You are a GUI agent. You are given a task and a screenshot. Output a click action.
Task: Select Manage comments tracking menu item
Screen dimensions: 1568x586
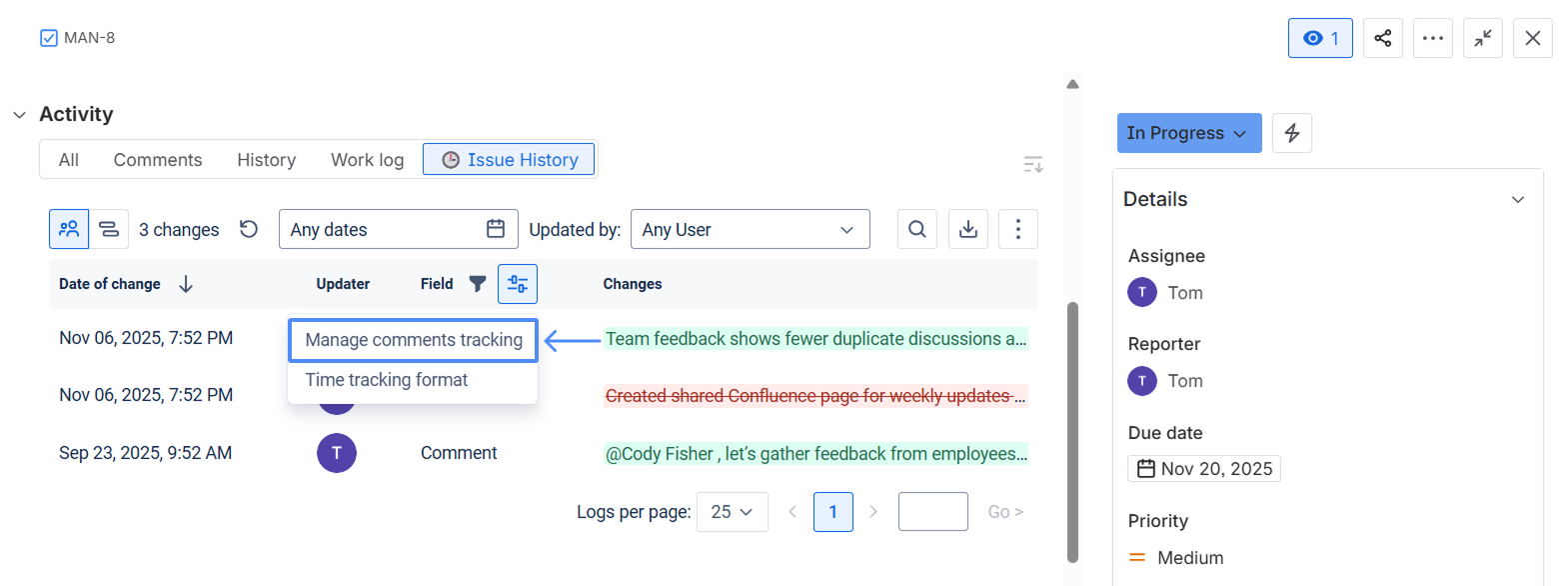point(413,340)
